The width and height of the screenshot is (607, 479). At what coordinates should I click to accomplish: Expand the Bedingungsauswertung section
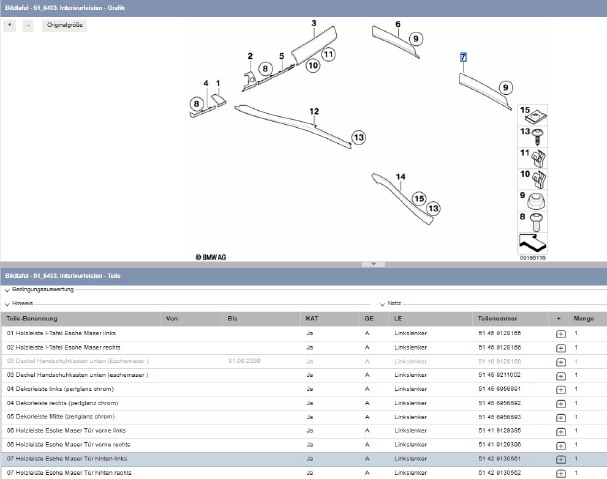coord(7,290)
